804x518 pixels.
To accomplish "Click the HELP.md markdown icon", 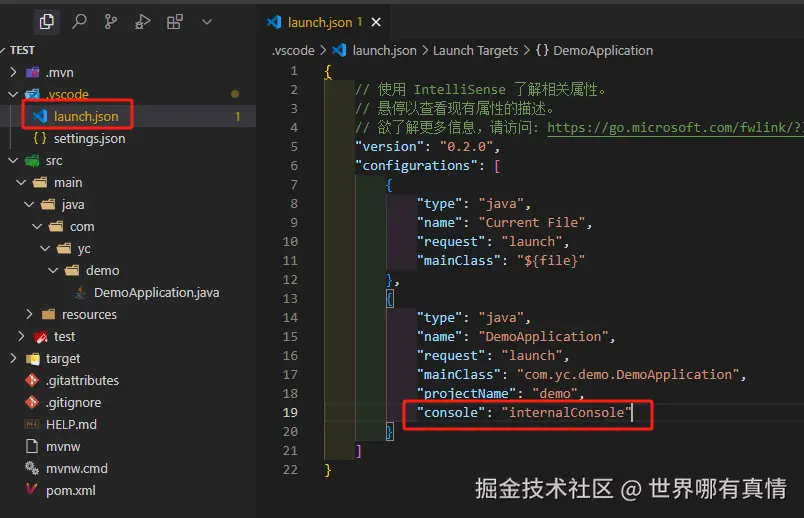I will coord(32,424).
